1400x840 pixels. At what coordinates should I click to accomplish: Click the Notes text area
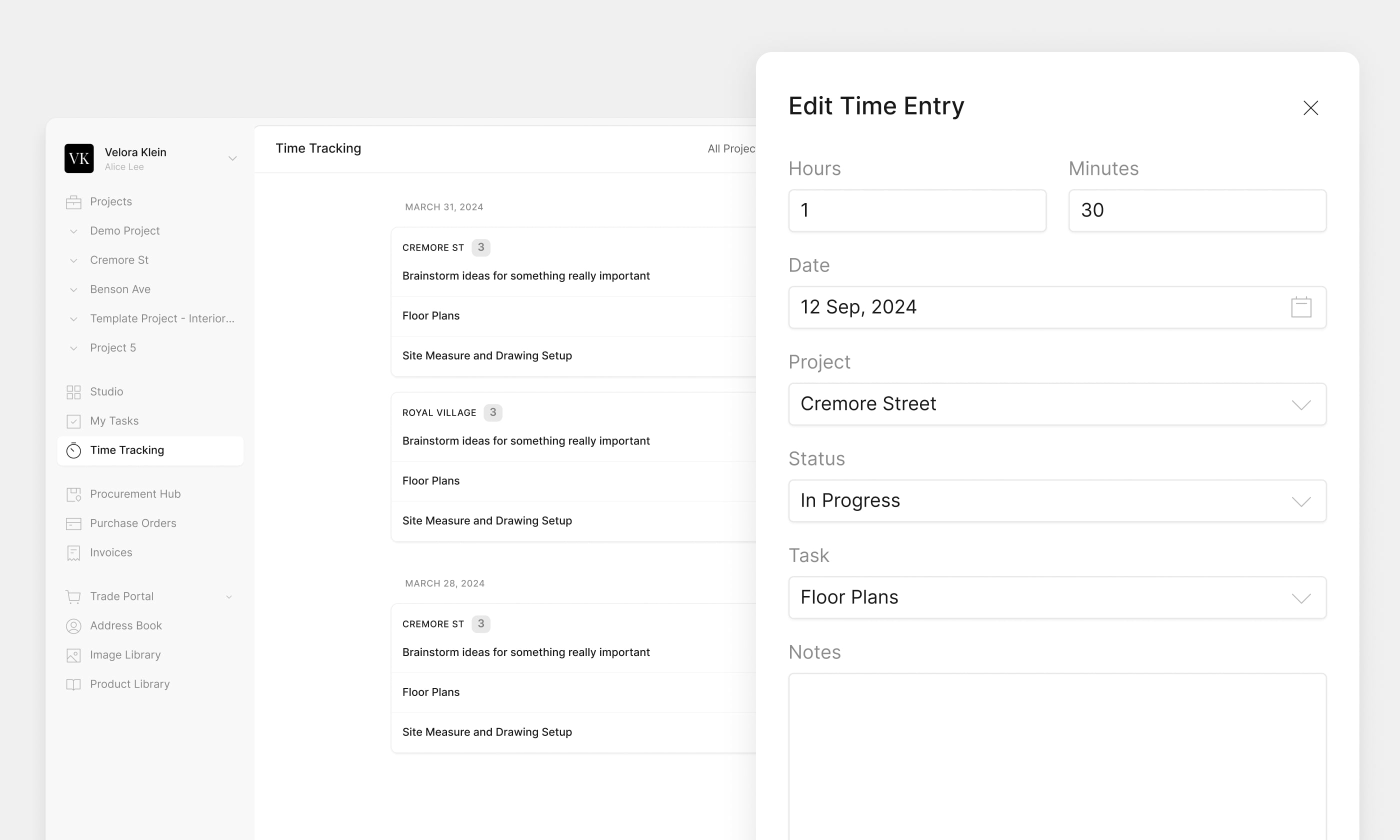(x=1057, y=756)
